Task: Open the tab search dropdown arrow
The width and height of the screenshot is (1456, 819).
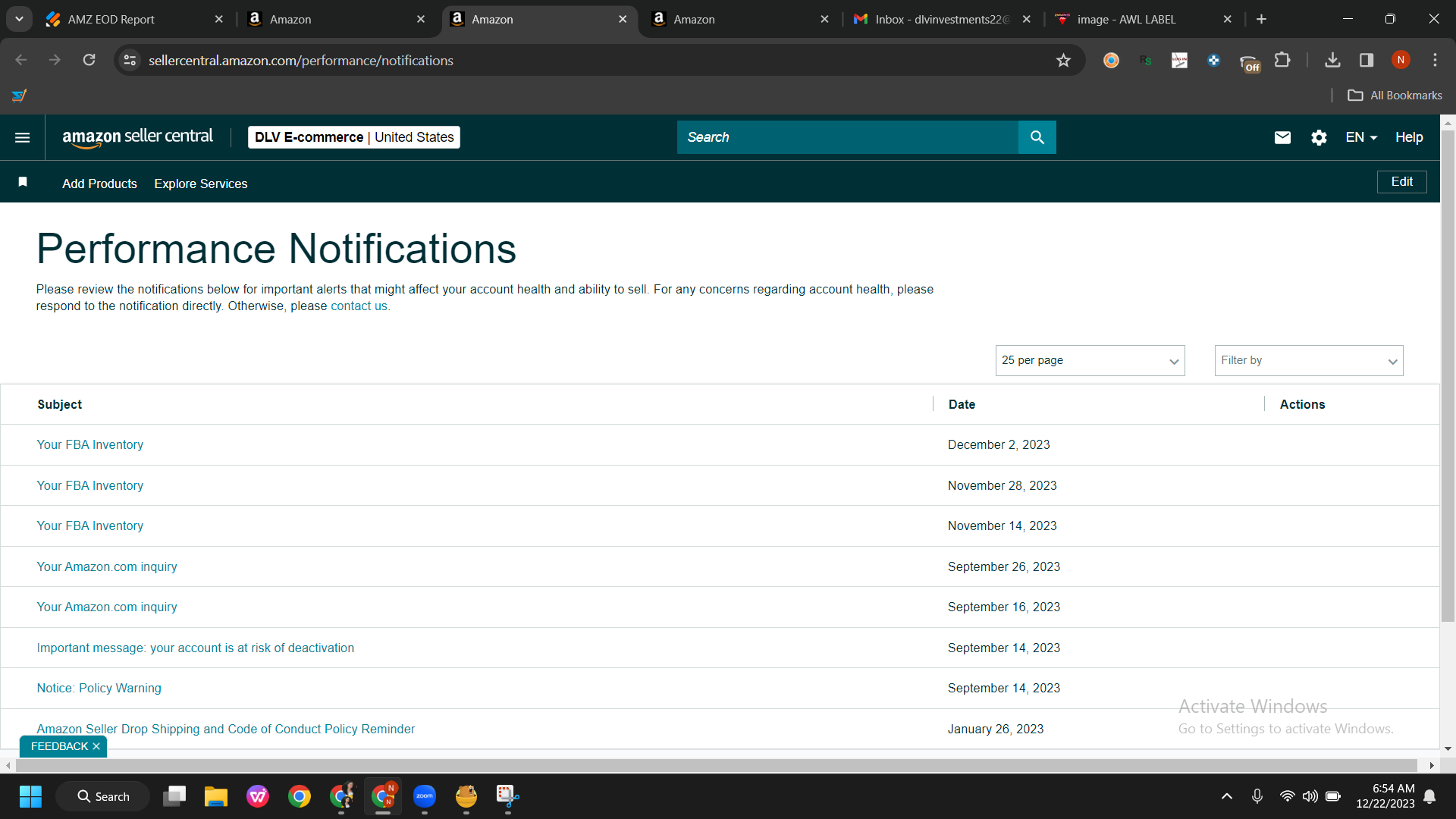Action: [x=19, y=19]
